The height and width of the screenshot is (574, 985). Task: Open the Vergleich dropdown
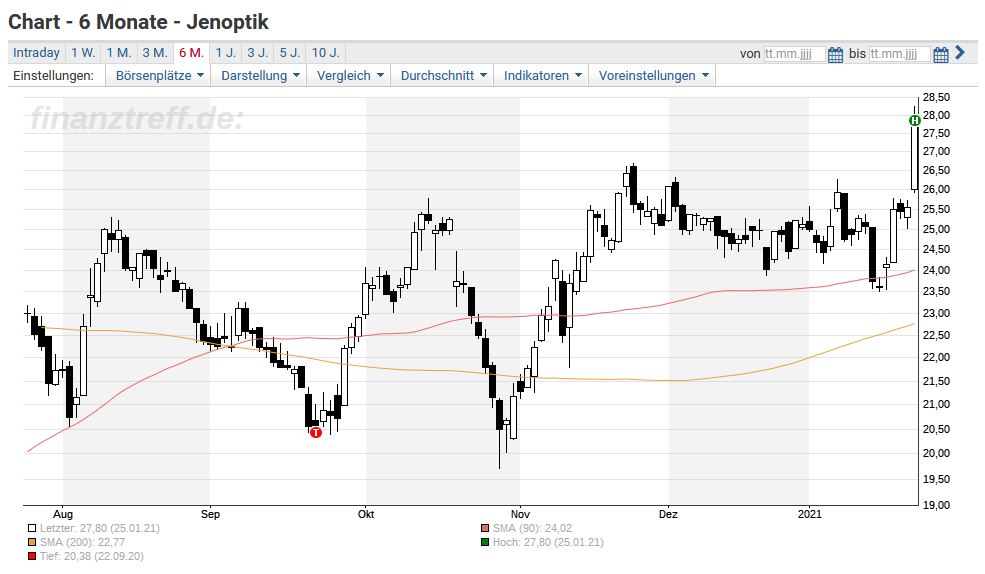pos(349,75)
